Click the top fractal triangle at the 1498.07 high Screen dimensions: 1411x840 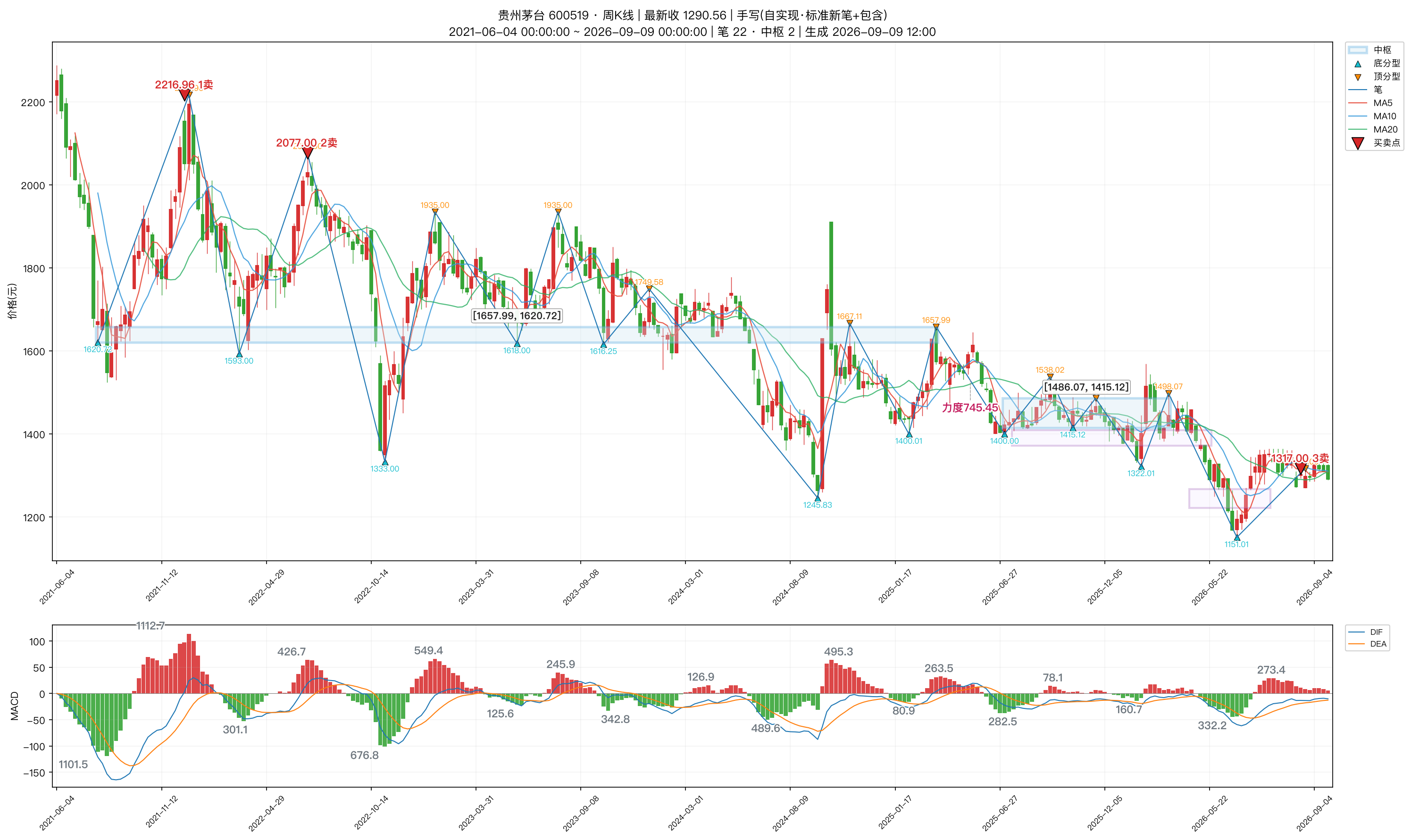(1169, 393)
